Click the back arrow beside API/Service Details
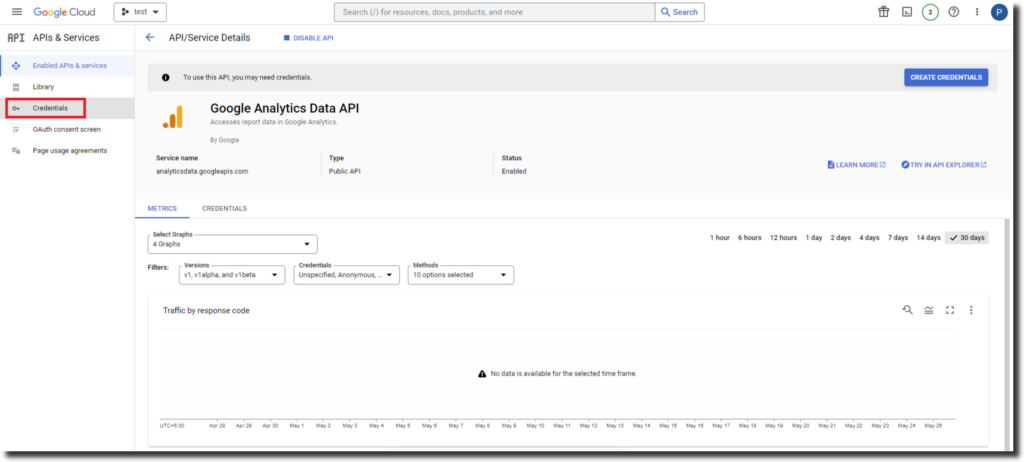The height and width of the screenshot is (462, 1024). pos(150,38)
